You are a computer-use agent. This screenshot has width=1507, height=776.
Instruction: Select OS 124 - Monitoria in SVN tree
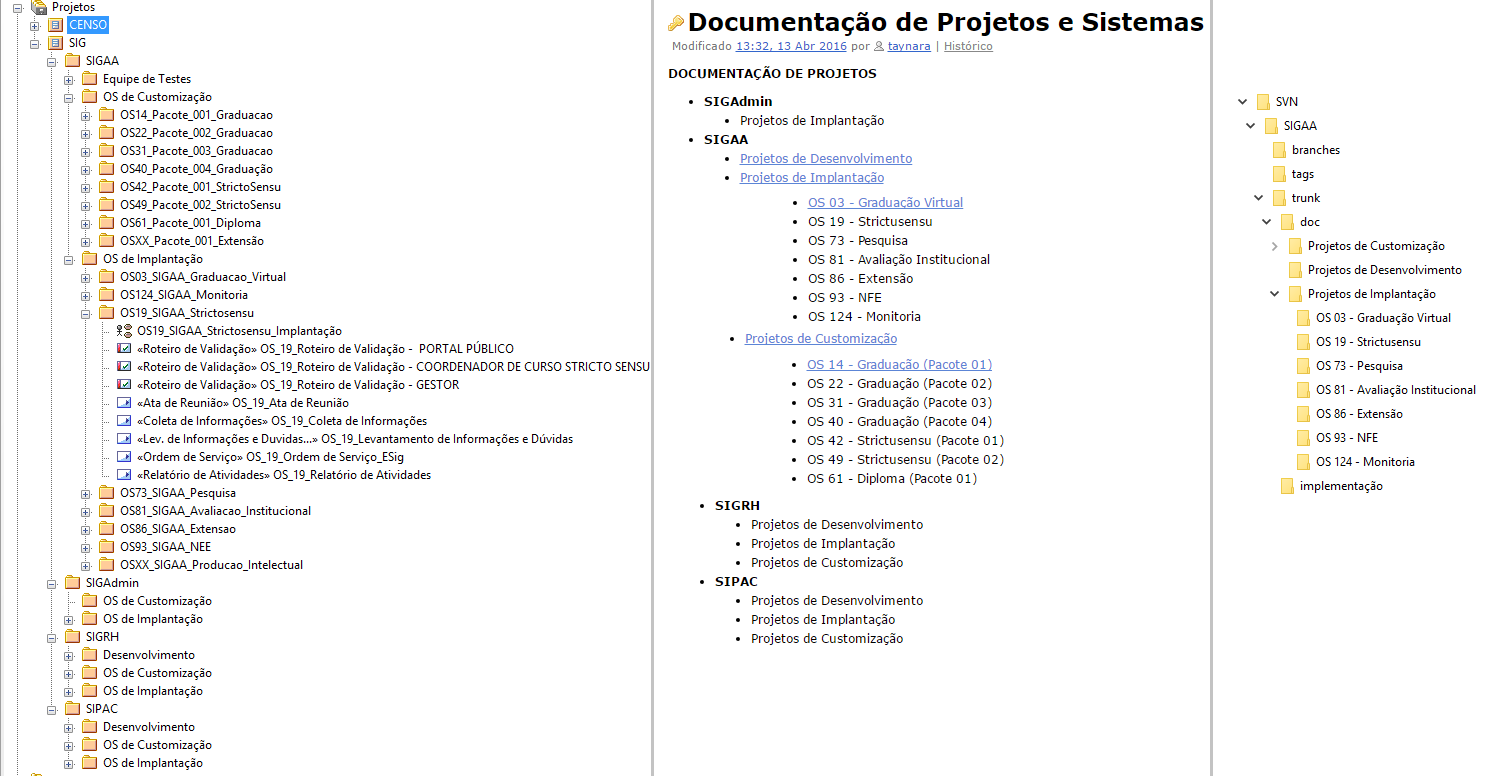pyautogui.click(x=1365, y=462)
